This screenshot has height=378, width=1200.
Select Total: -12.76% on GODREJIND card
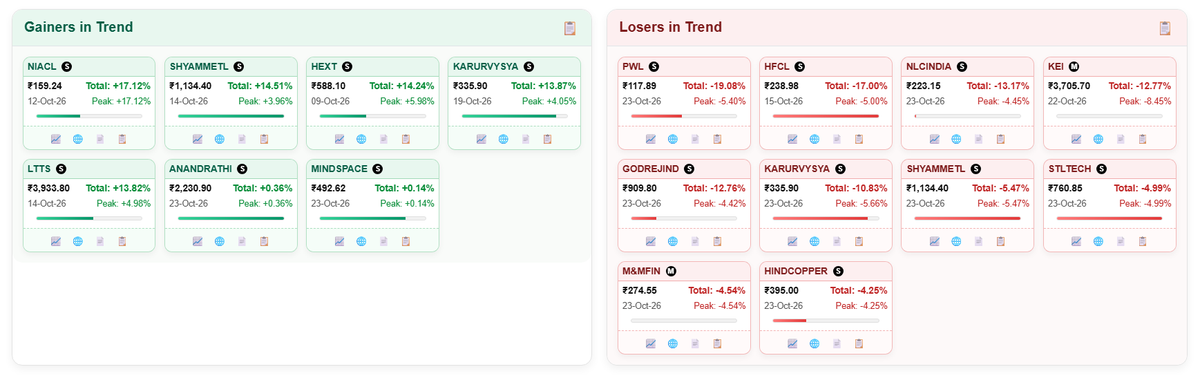point(715,188)
